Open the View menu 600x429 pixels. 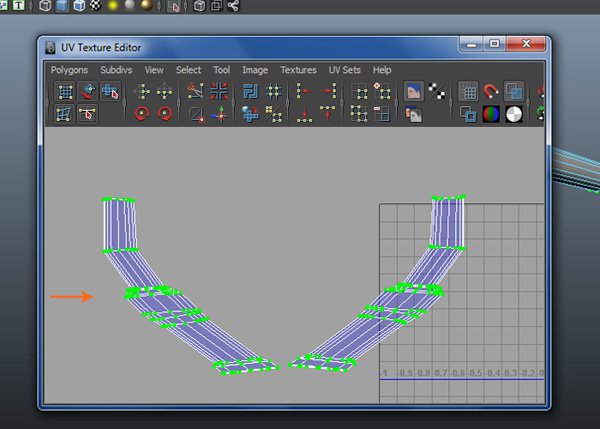154,70
